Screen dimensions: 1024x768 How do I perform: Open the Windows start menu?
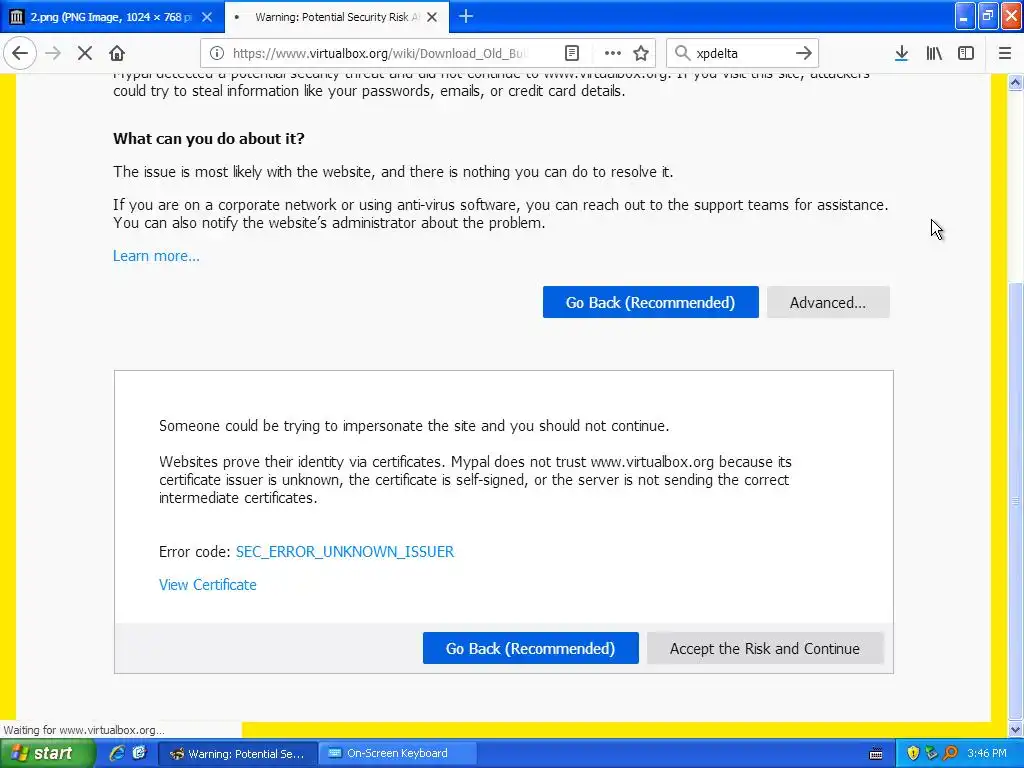pyautogui.click(x=47, y=753)
